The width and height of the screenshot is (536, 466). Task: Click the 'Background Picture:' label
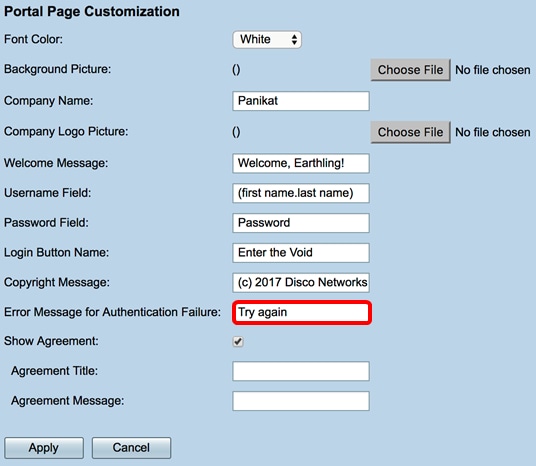[x=57, y=69]
